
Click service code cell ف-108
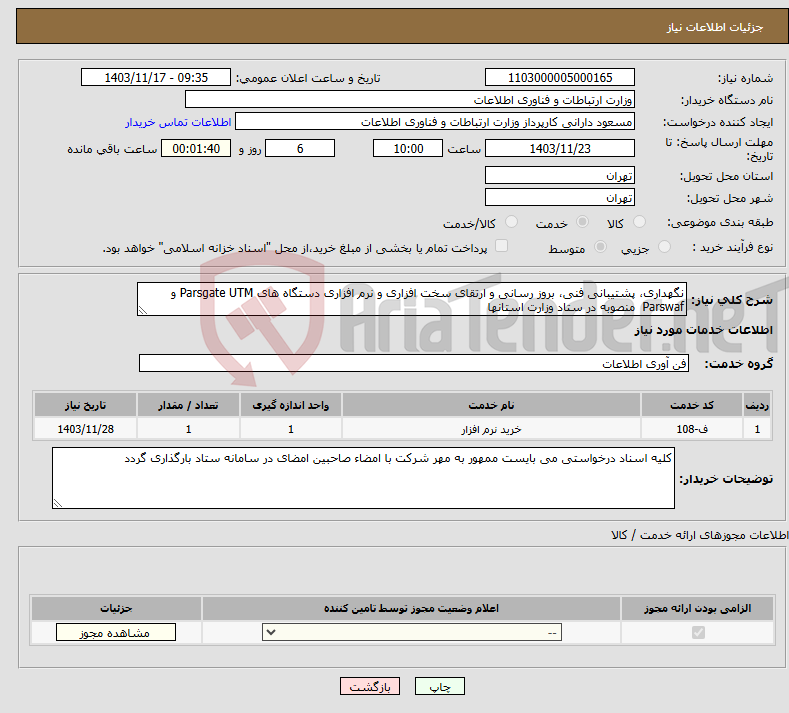click(x=692, y=429)
